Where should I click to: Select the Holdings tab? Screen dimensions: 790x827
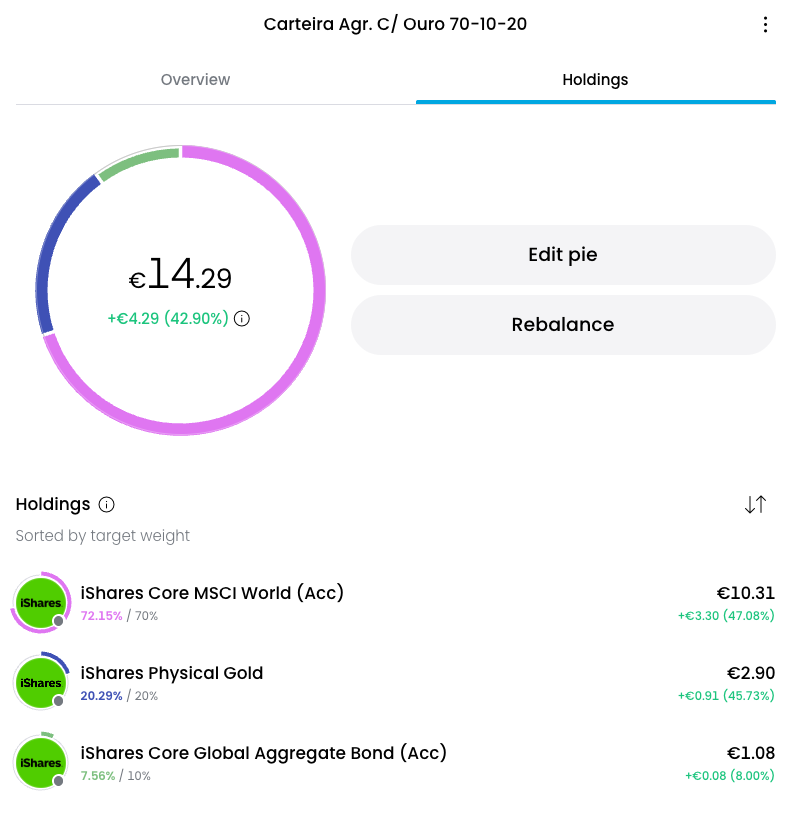point(595,80)
